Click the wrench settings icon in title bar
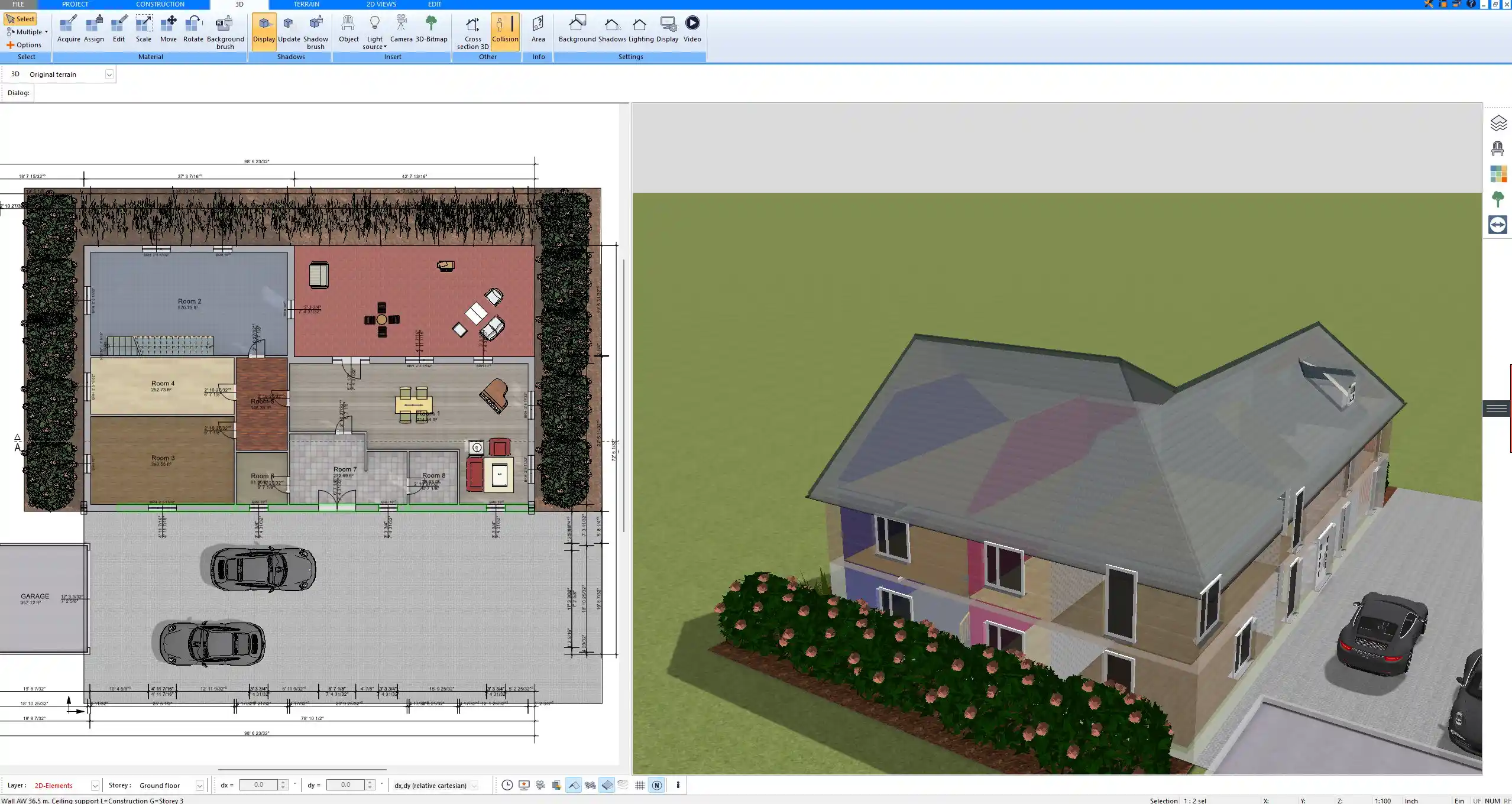This screenshot has height=804, width=1512. tap(1429, 4)
